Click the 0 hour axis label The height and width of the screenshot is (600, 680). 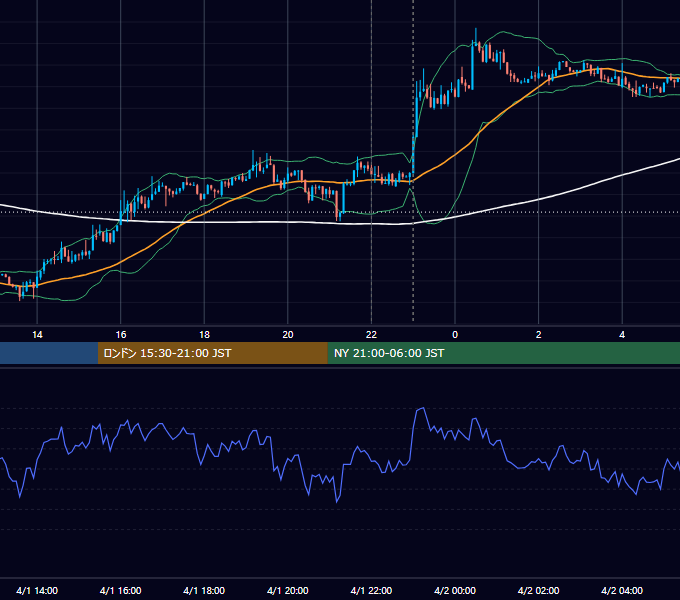[x=455, y=335]
